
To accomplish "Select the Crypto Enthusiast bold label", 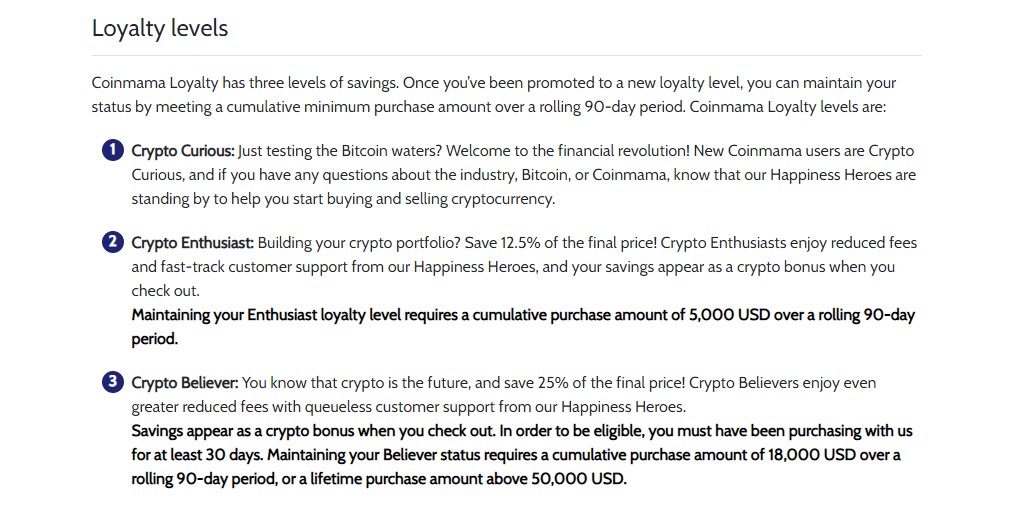I will point(193,243).
